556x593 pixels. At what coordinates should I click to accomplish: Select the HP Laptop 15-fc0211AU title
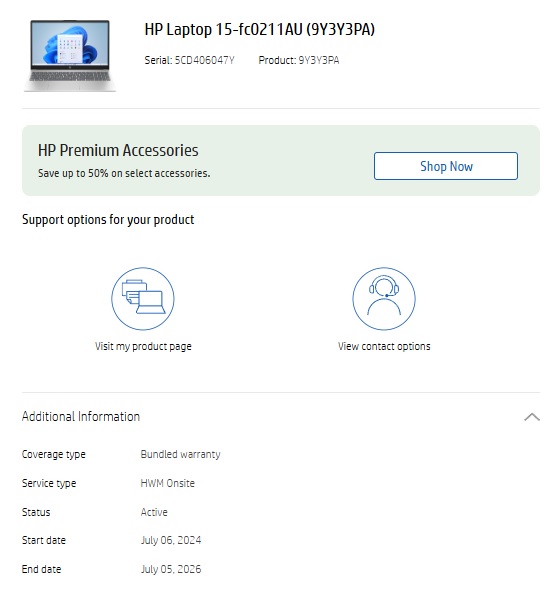[259, 29]
